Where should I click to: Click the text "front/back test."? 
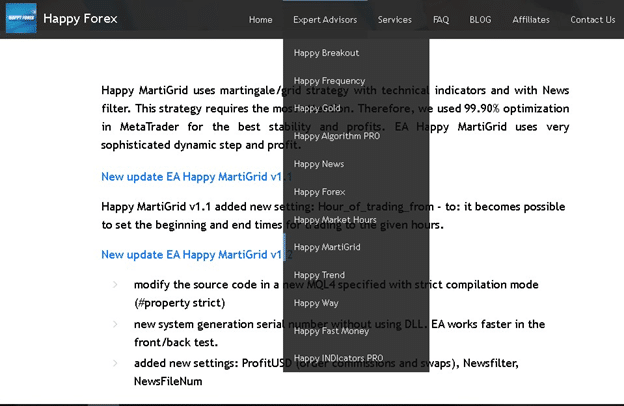pos(176,342)
